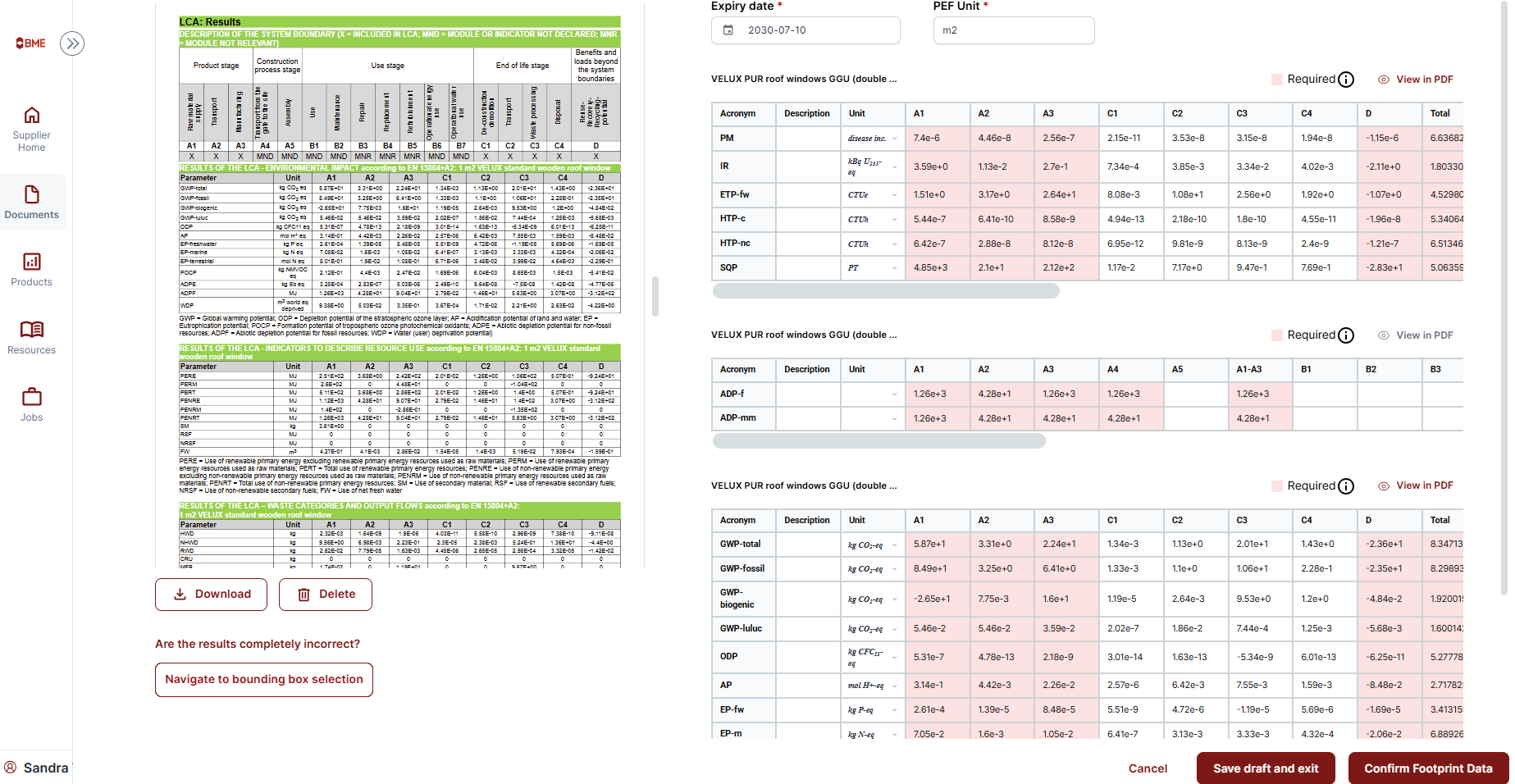
Task: Open the Products section in sidebar
Action: tap(32, 269)
